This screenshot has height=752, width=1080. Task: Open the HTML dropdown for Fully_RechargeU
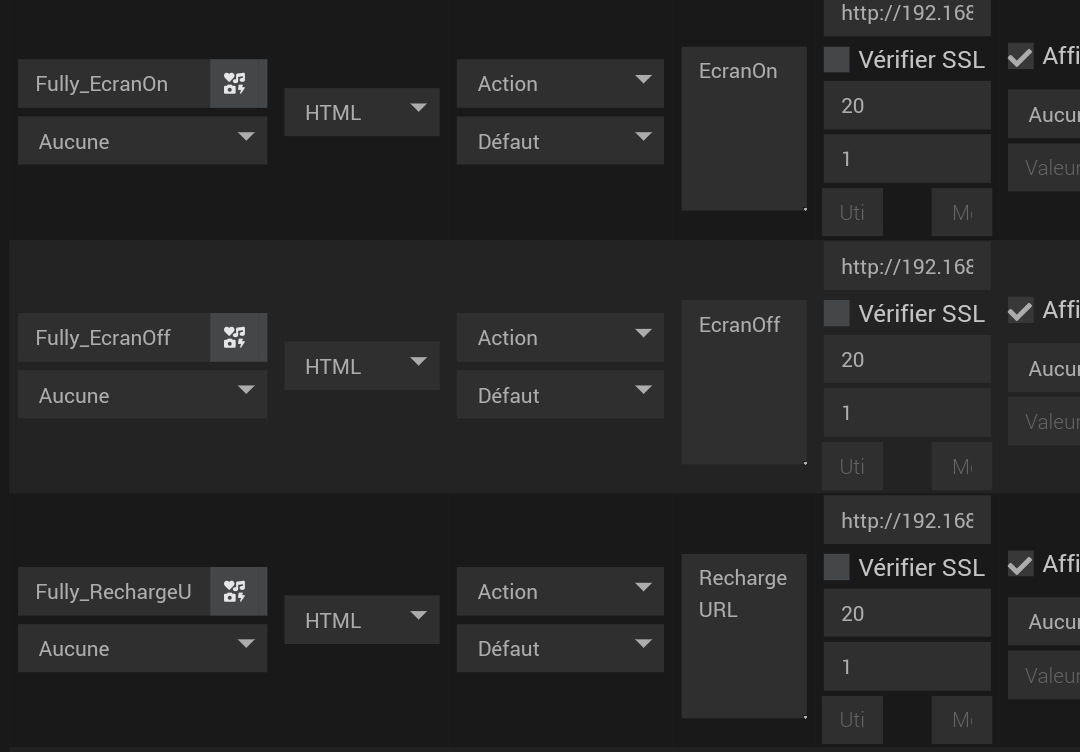362,621
